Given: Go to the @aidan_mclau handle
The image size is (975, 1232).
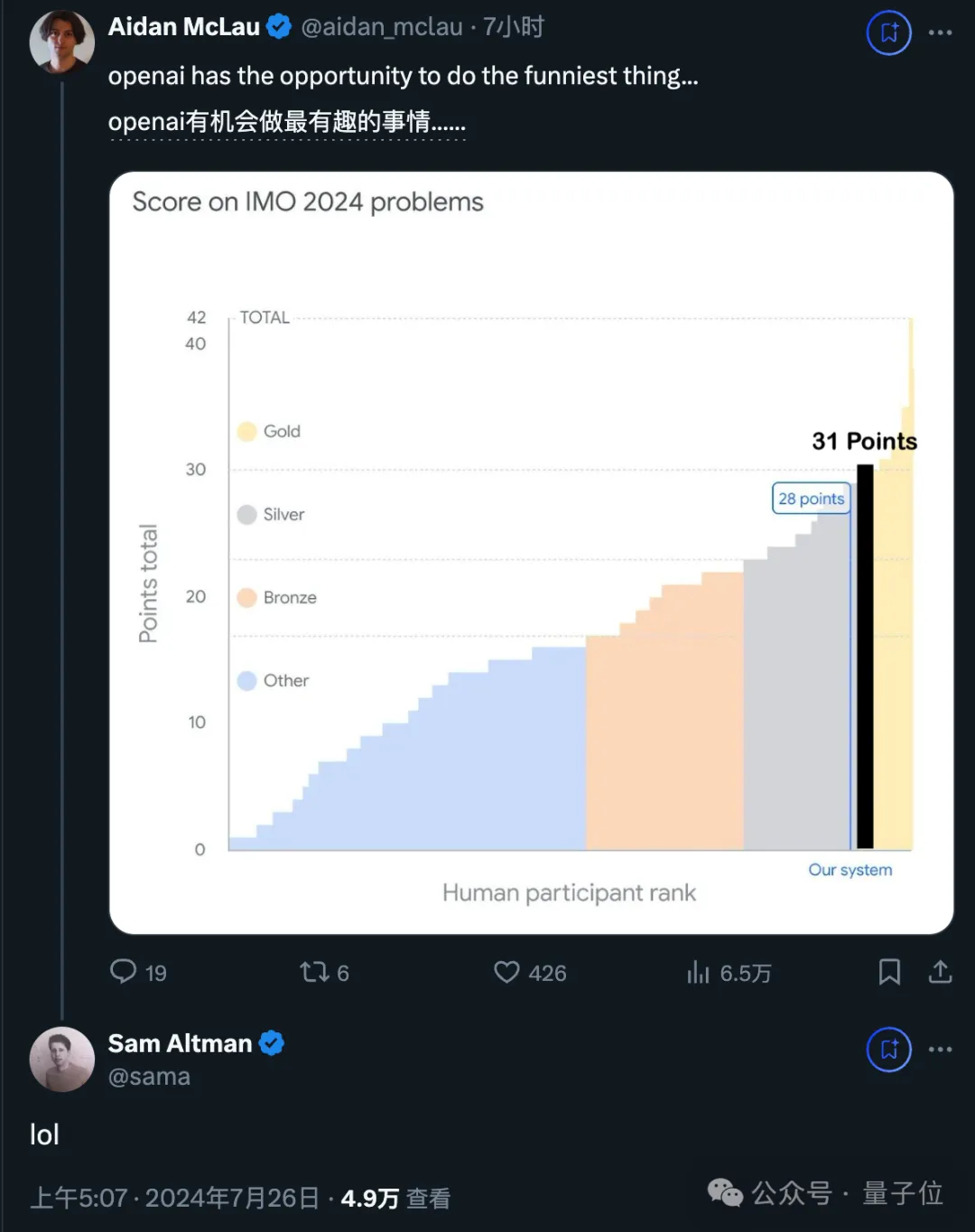Looking at the screenshot, I should tap(382, 27).
